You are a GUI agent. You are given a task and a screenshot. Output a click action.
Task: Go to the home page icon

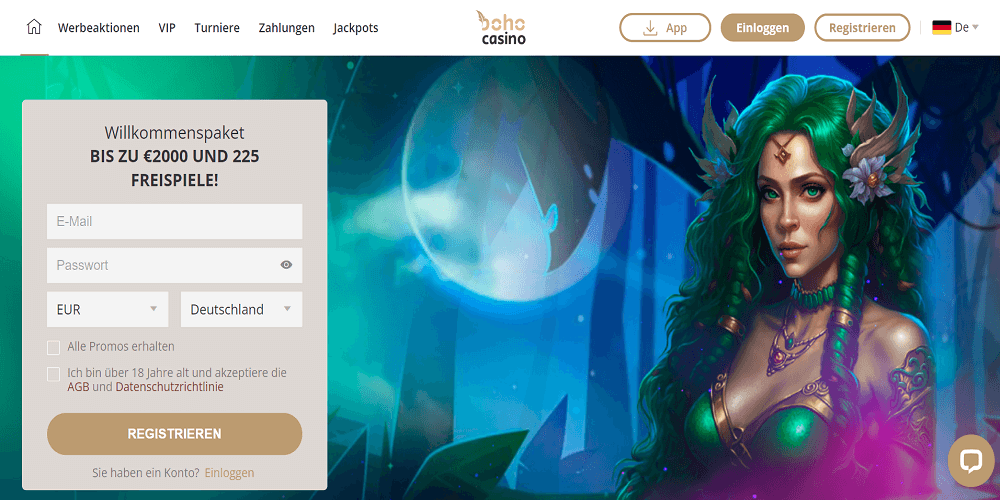click(34, 27)
